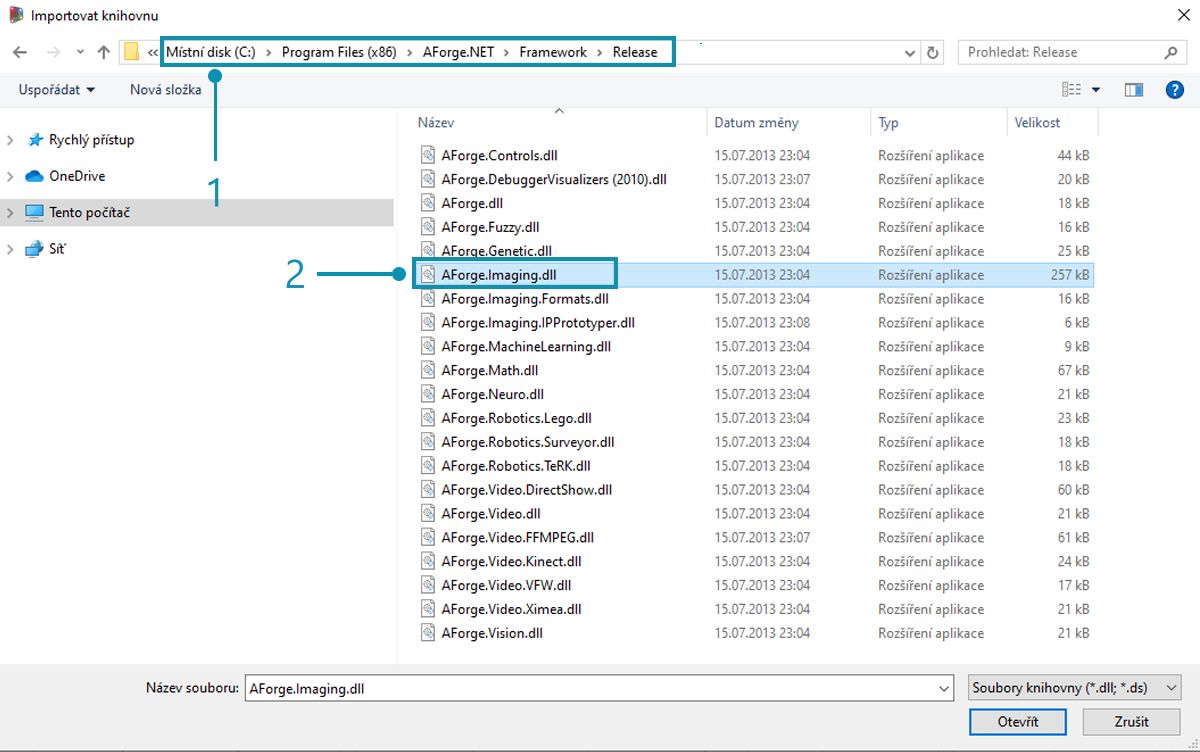Open the Soubory knihovny file type dropdown
Screen dimensions: 1200x752
1075,688
